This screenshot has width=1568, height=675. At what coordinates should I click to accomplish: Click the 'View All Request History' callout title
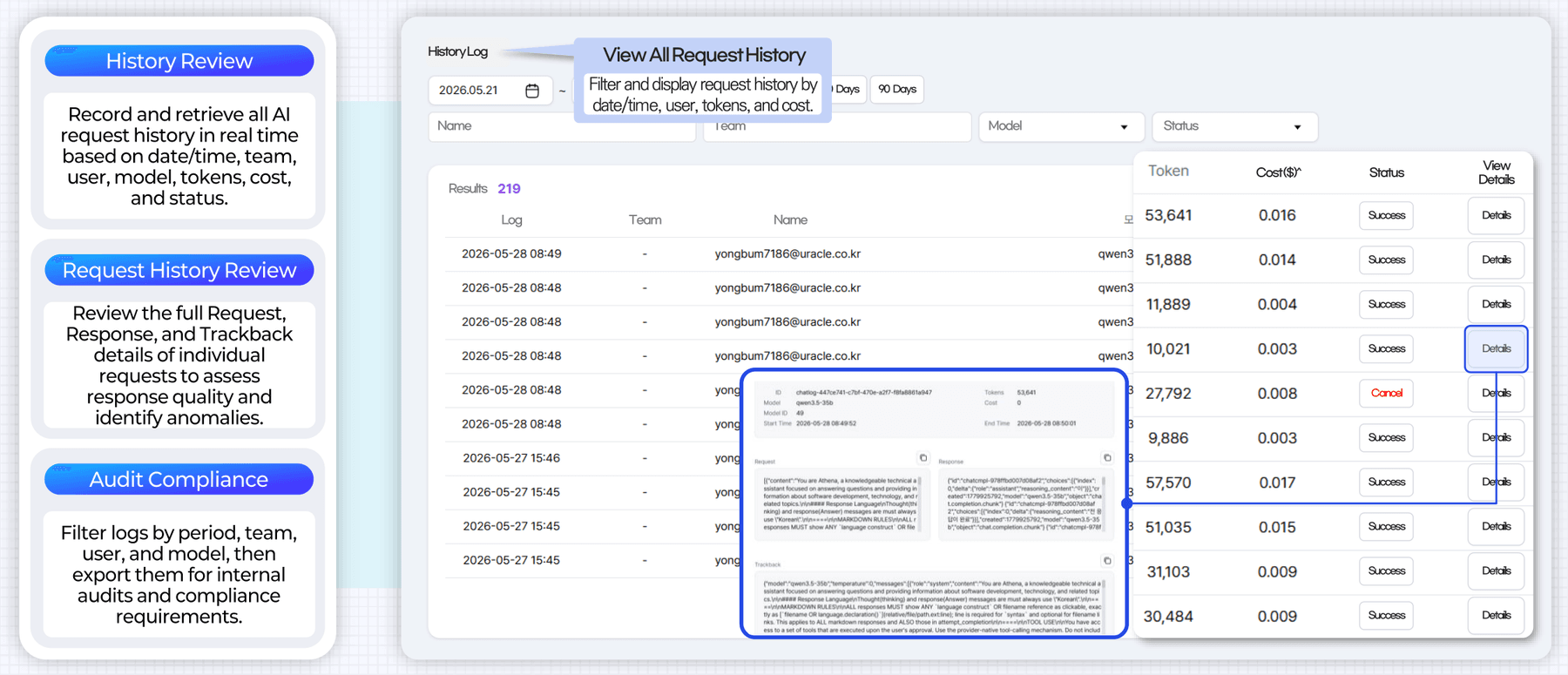tap(704, 55)
